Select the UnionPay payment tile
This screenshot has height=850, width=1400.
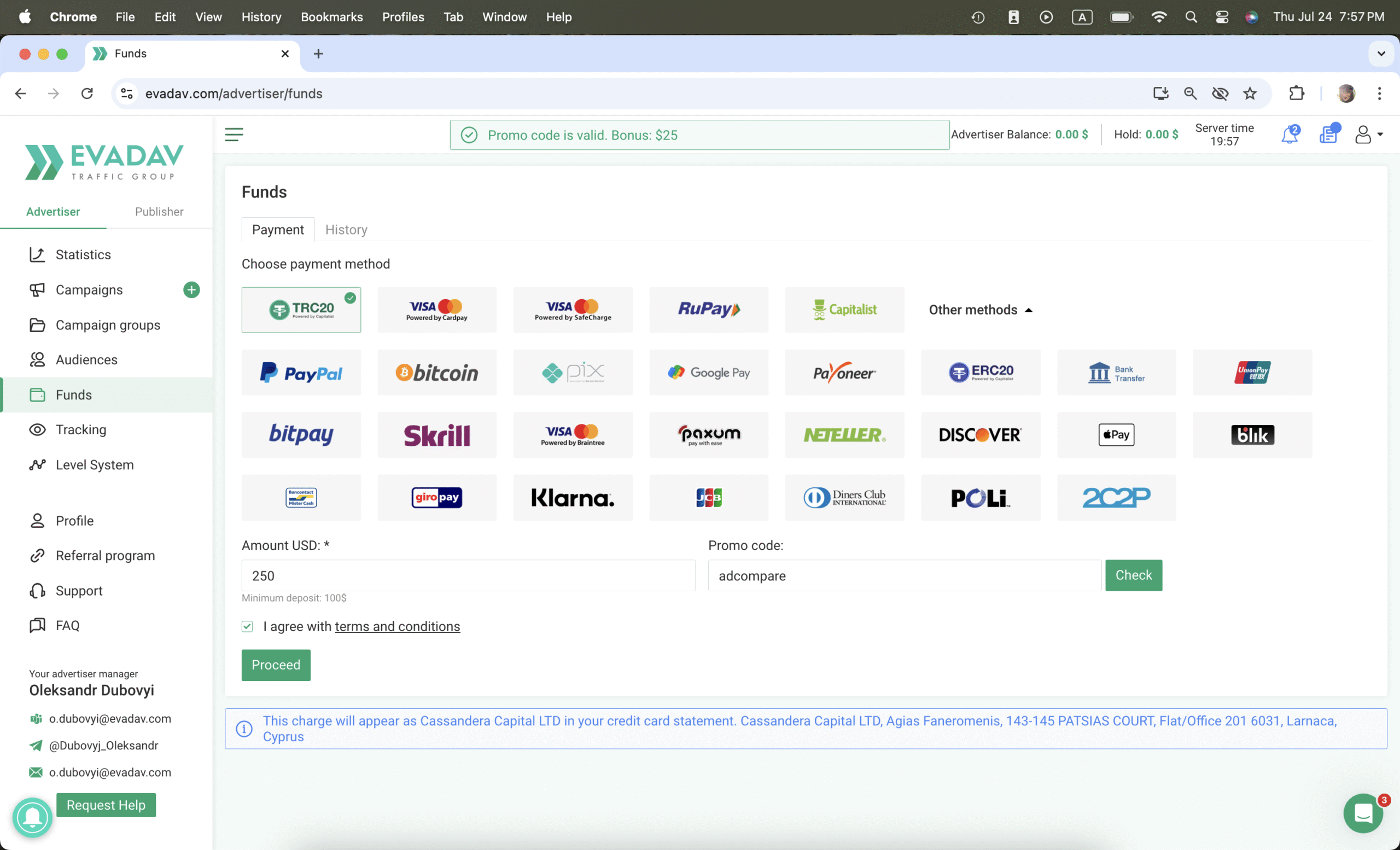(1252, 372)
